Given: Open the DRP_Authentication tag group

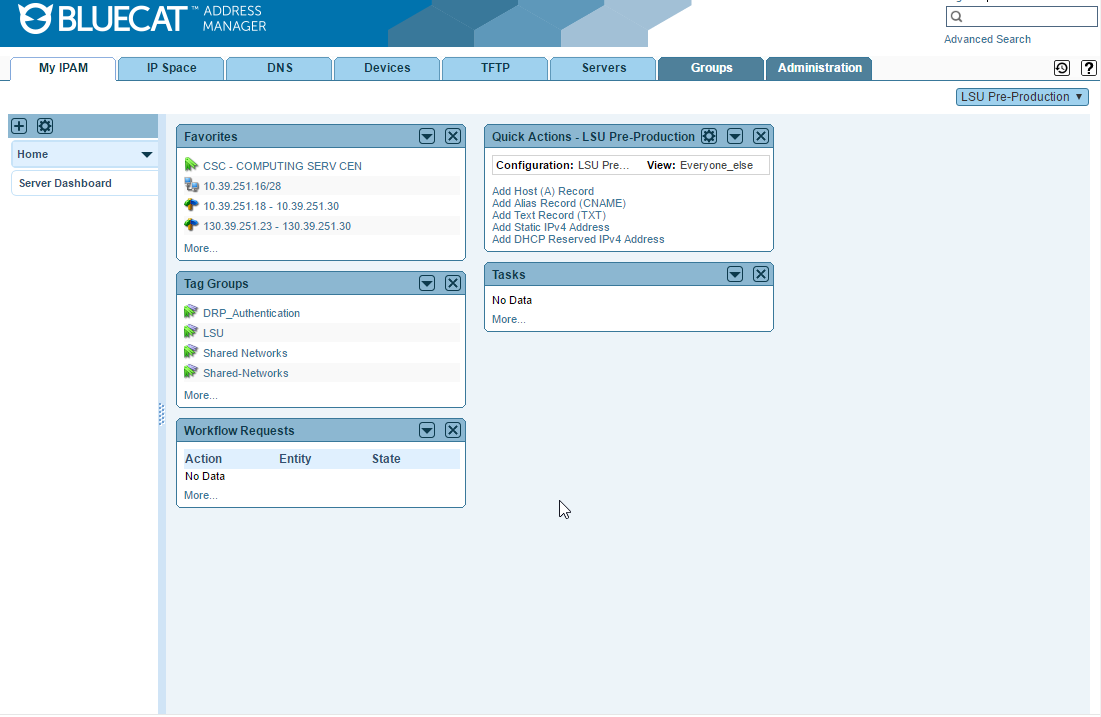Looking at the screenshot, I should coord(251,313).
